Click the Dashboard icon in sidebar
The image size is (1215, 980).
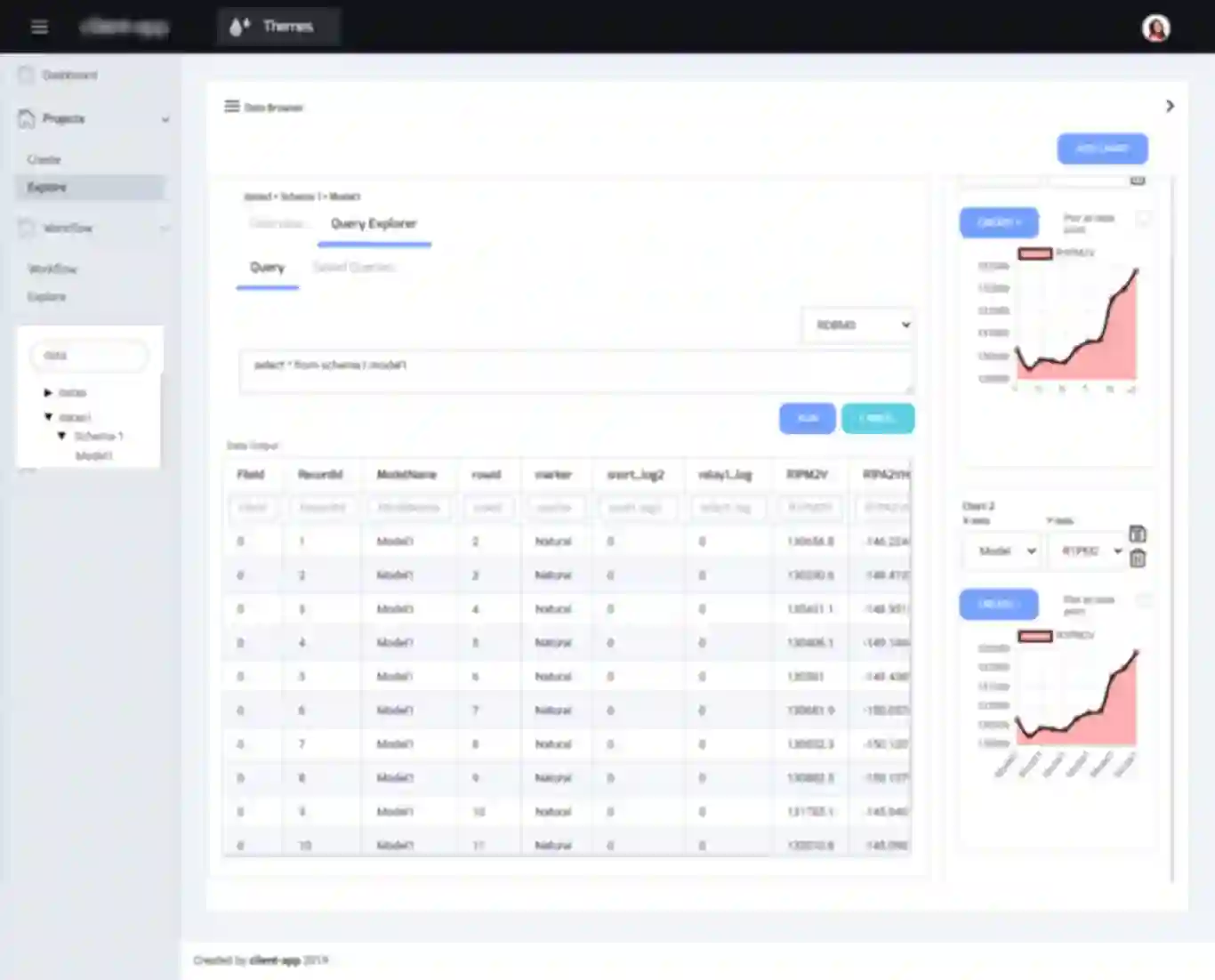coord(27,76)
